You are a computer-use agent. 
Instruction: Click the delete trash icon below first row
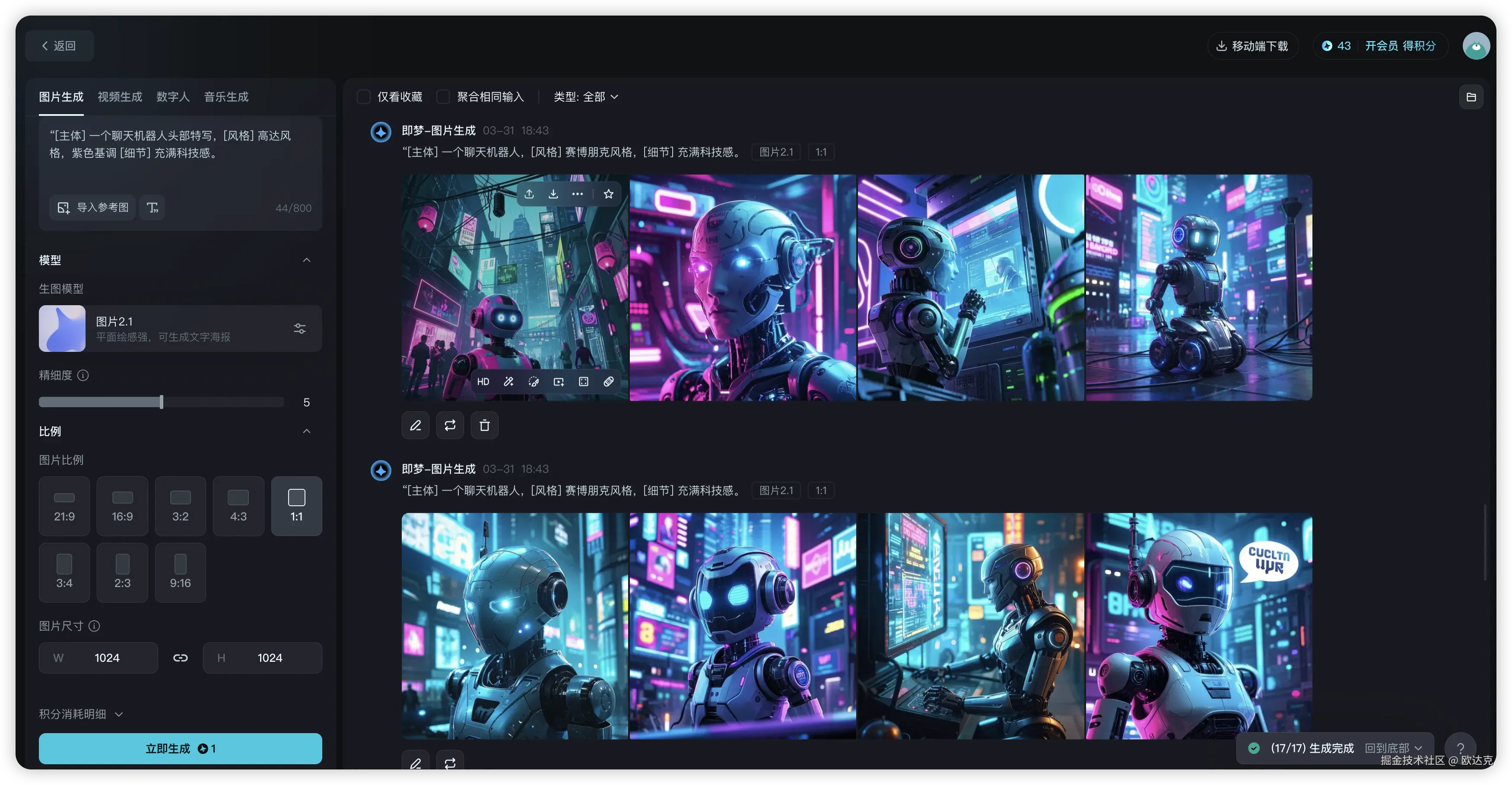[484, 425]
